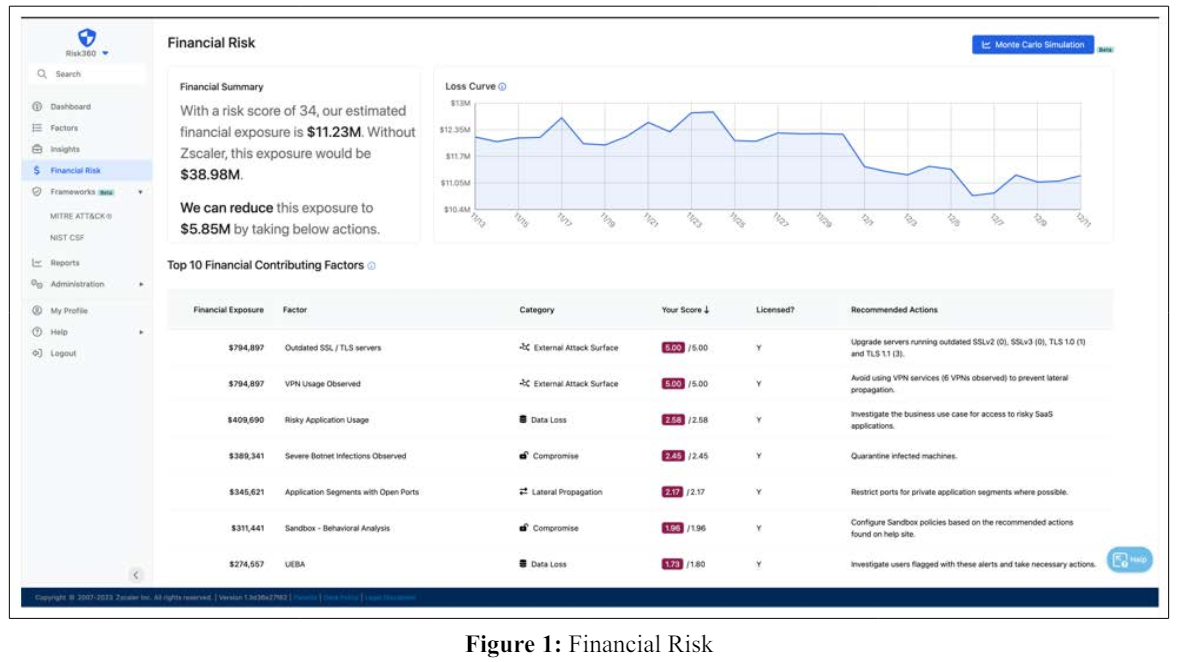The image size is (1190, 662).
Task: Select the Factors list icon
Action: coord(37,128)
